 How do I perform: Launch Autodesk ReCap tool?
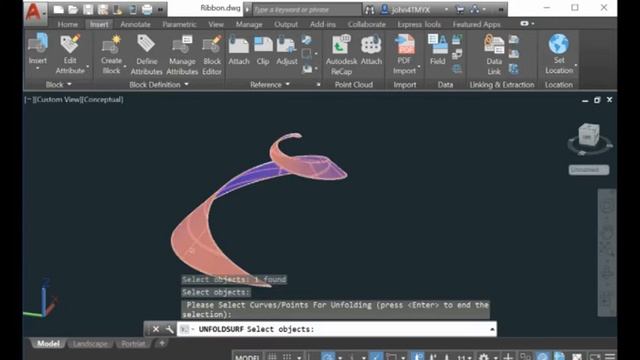click(x=341, y=54)
